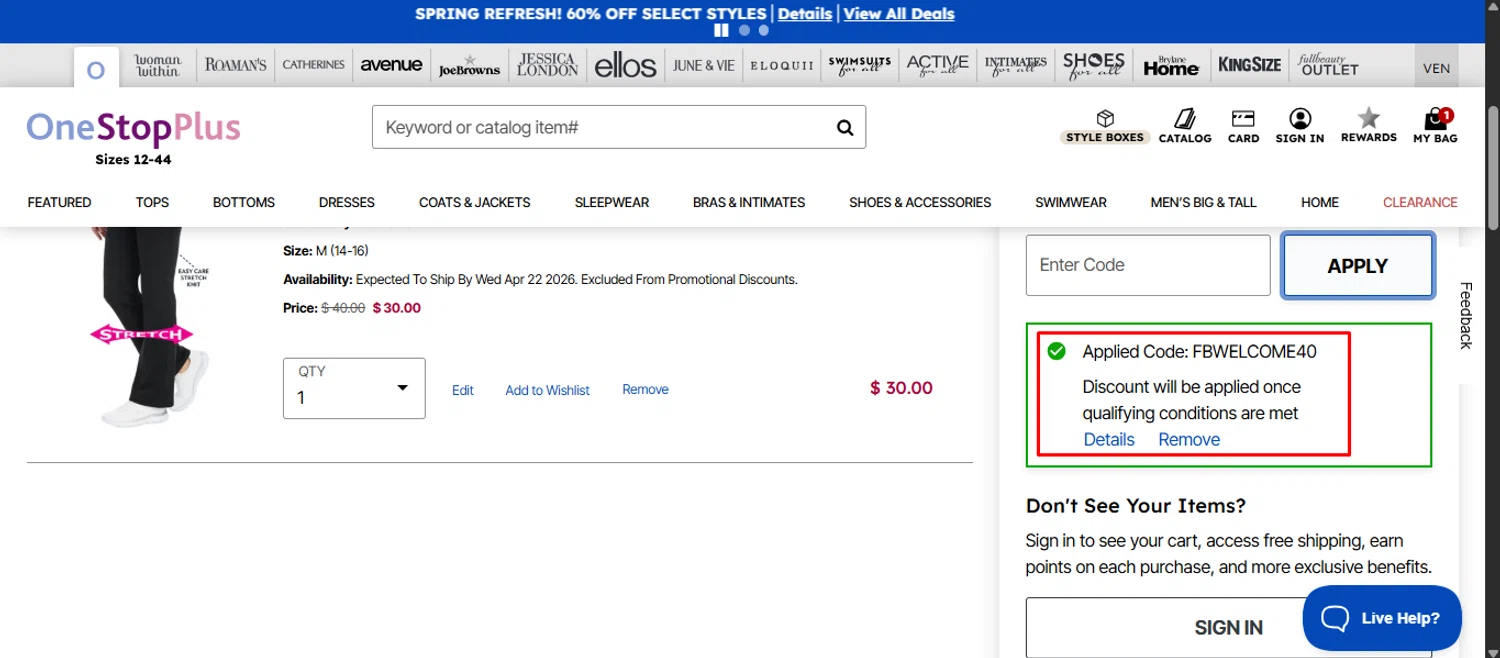The image size is (1500, 658).
Task: Expand the Shoes & Accessories menu
Action: 920,202
